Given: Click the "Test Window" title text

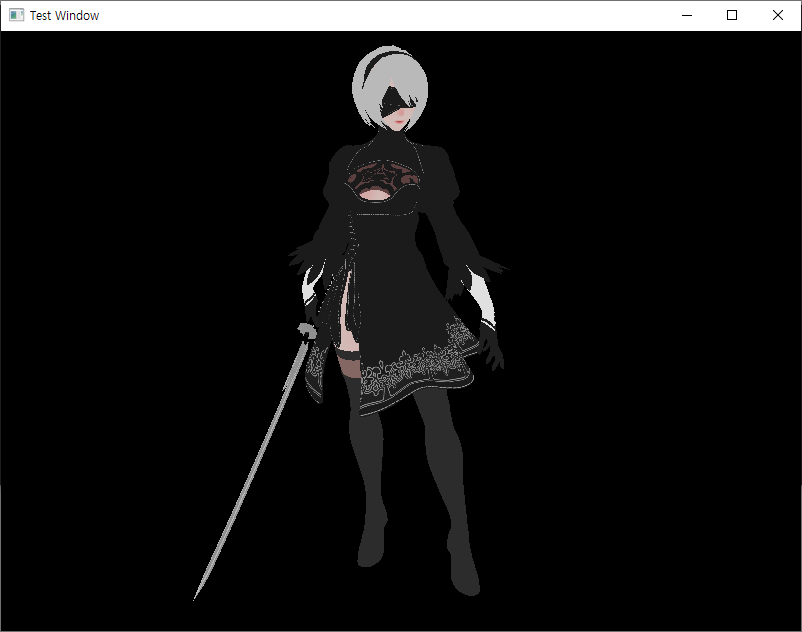Looking at the screenshot, I should click(64, 16).
